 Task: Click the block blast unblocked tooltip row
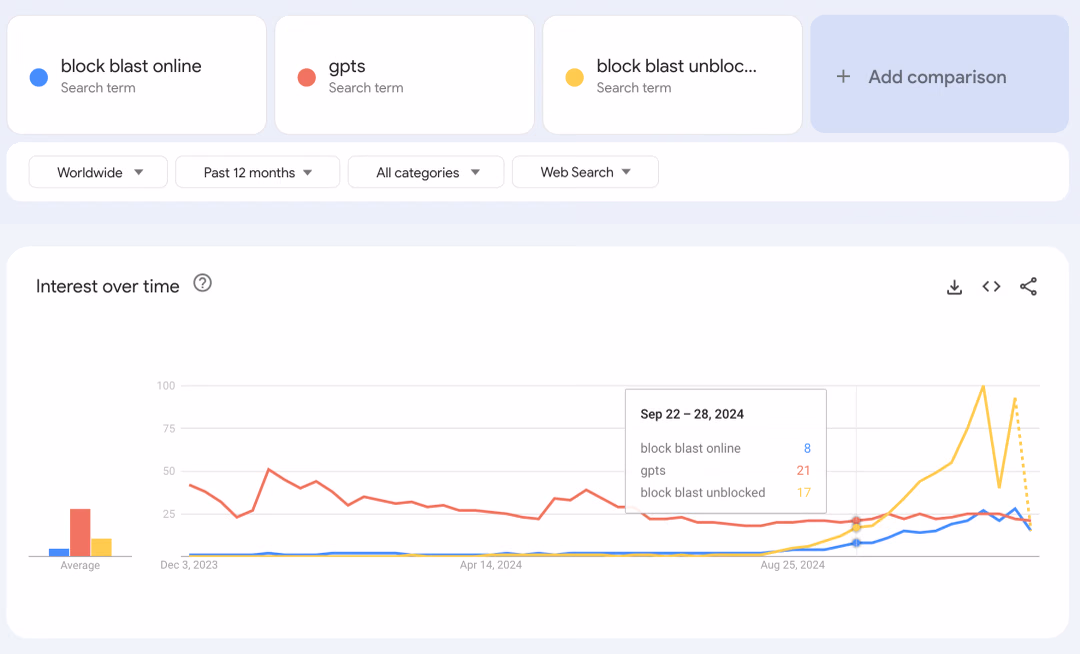tap(725, 492)
